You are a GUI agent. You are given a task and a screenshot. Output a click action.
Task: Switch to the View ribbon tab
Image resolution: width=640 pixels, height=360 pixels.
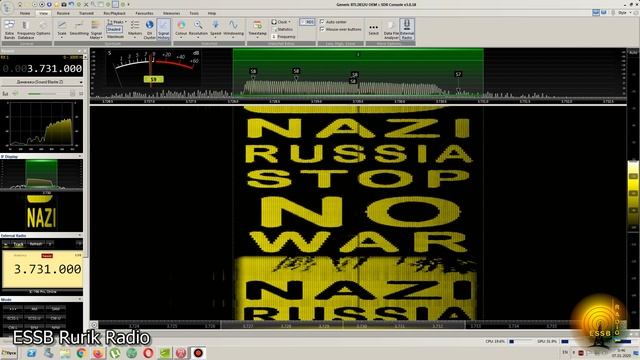pyautogui.click(x=43, y=13)
